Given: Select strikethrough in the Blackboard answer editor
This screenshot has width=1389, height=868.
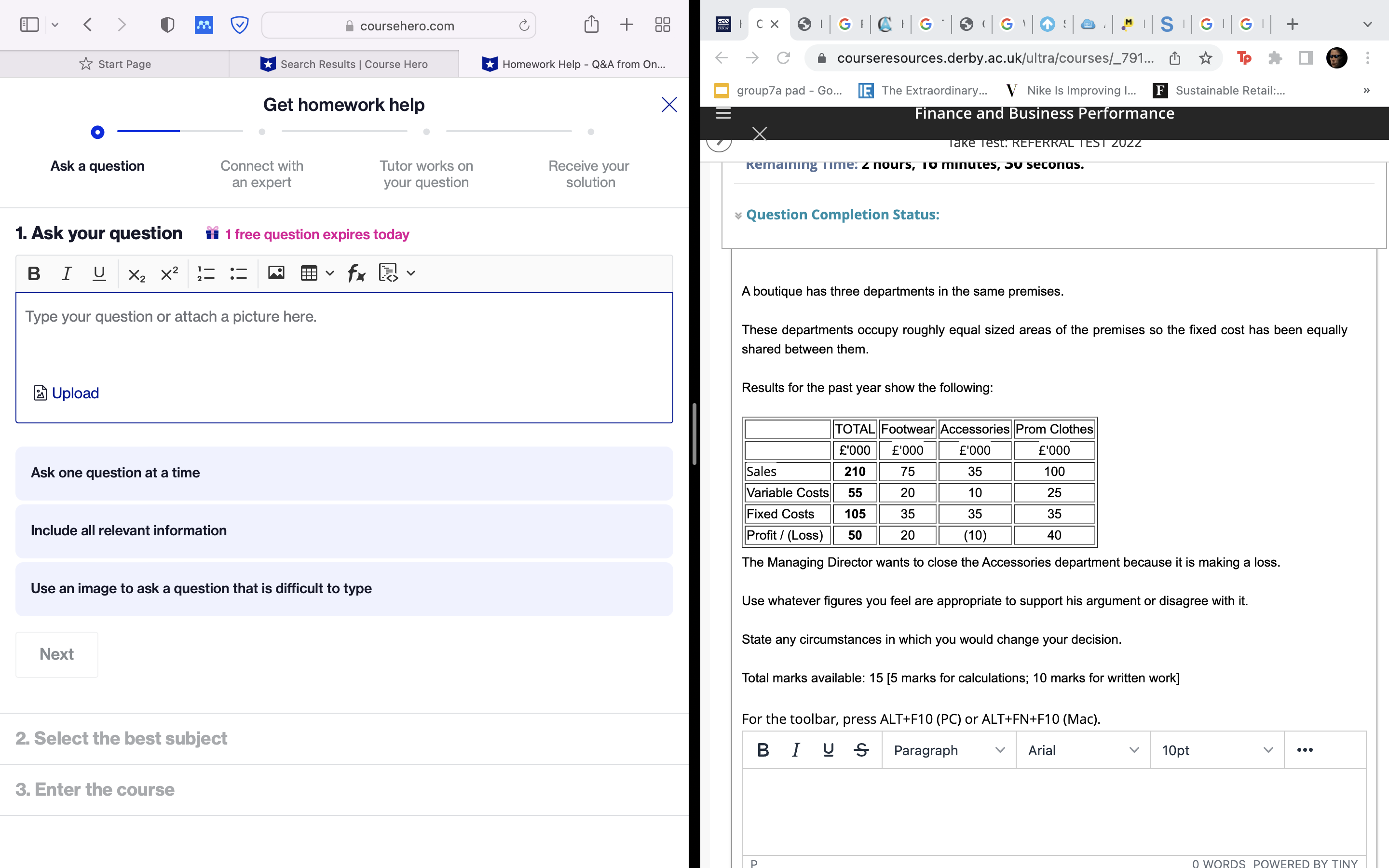Looking at the screenshot, I should coord(860,750).
